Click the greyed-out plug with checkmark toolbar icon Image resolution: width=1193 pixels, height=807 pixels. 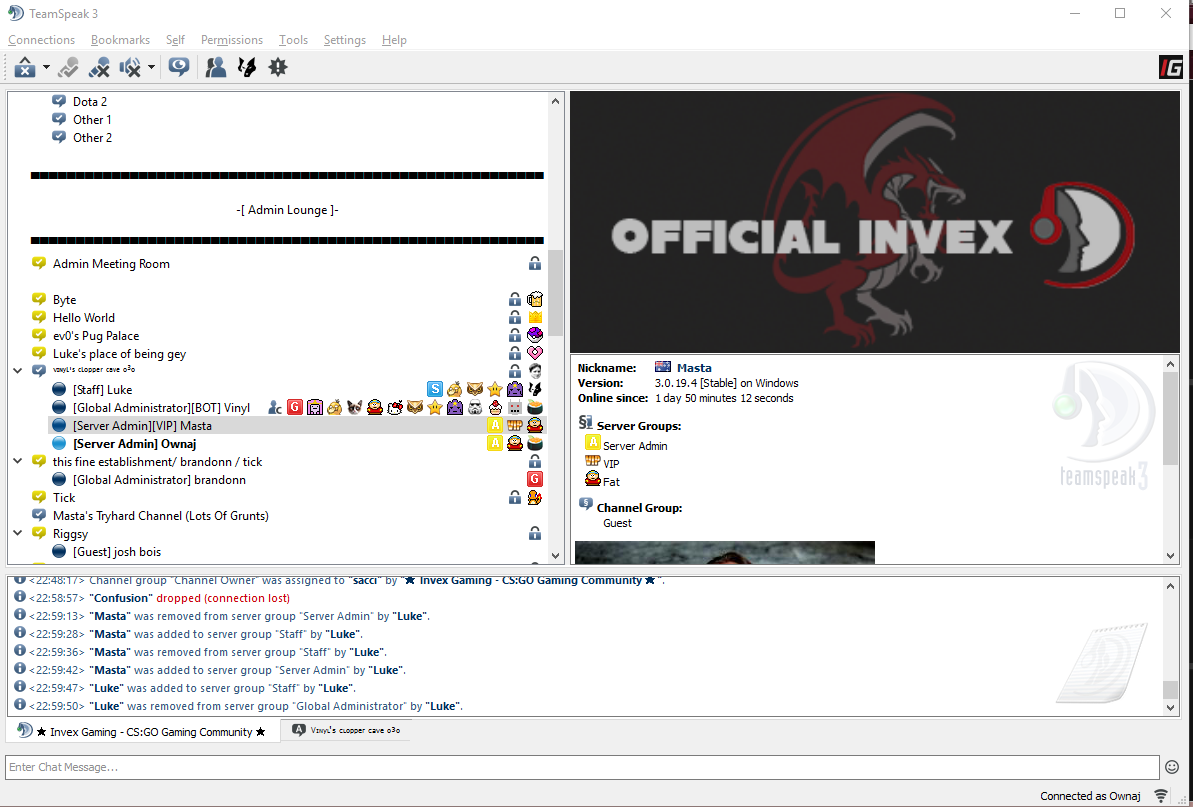[x=68, y=68]
